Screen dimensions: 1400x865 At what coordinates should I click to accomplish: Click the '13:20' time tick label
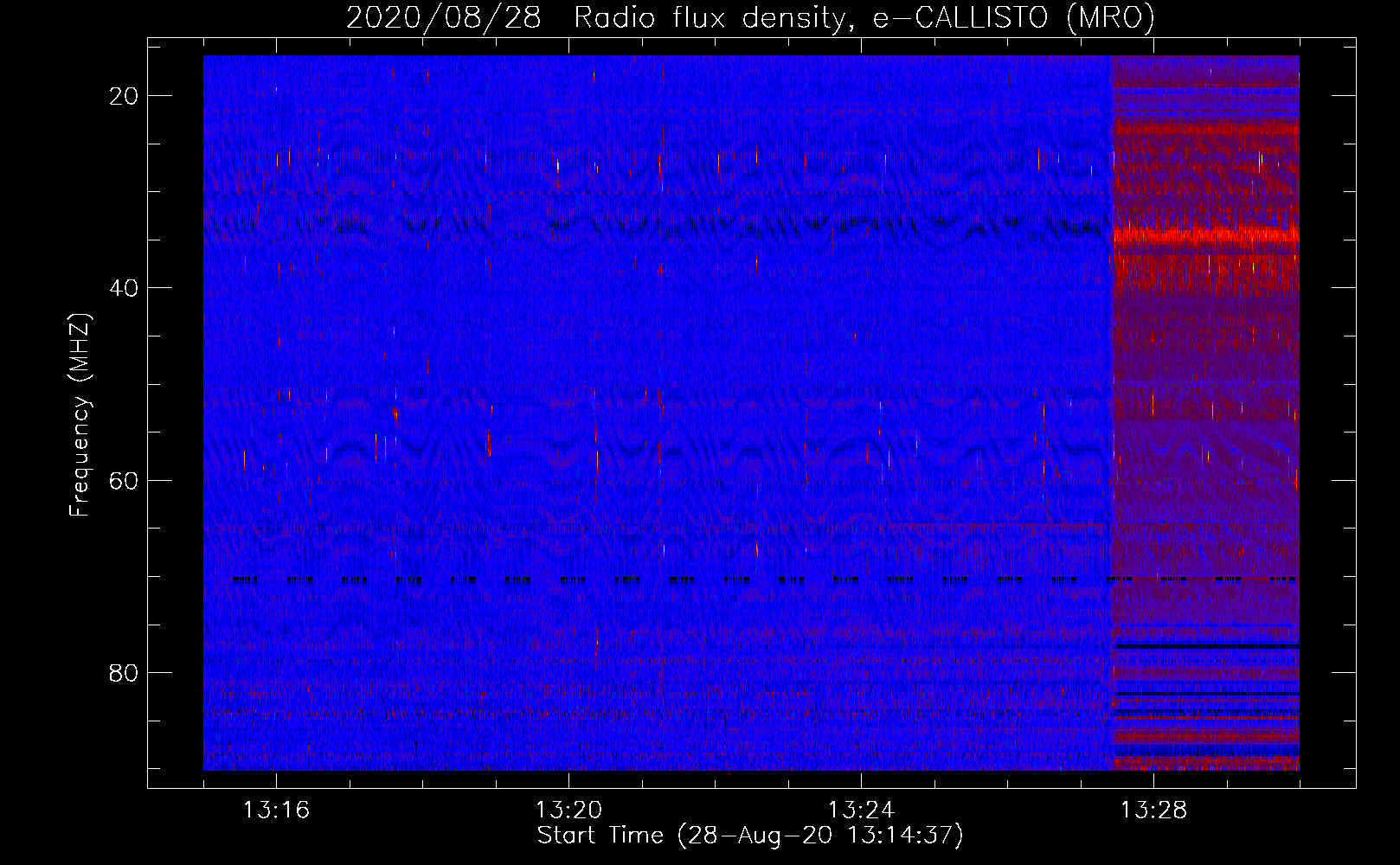[x=568, y=811]
